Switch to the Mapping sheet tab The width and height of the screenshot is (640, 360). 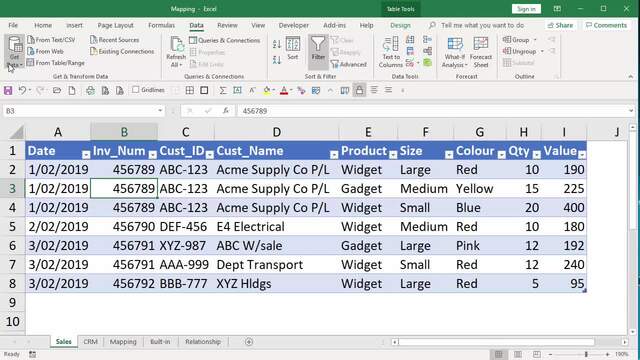(x=123, y=342)
